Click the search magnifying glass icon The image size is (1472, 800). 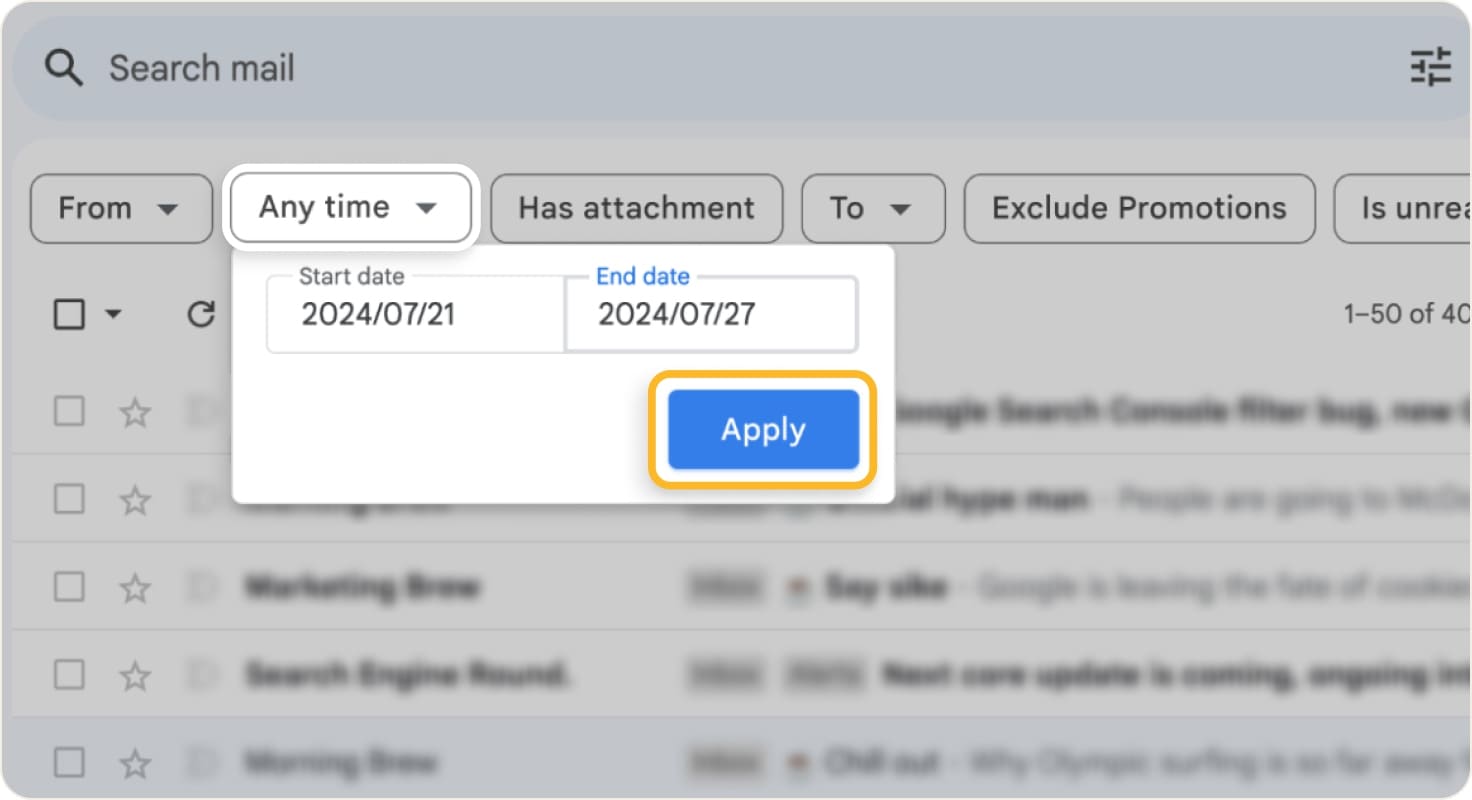pyautogui.click(x=62, y=67)
